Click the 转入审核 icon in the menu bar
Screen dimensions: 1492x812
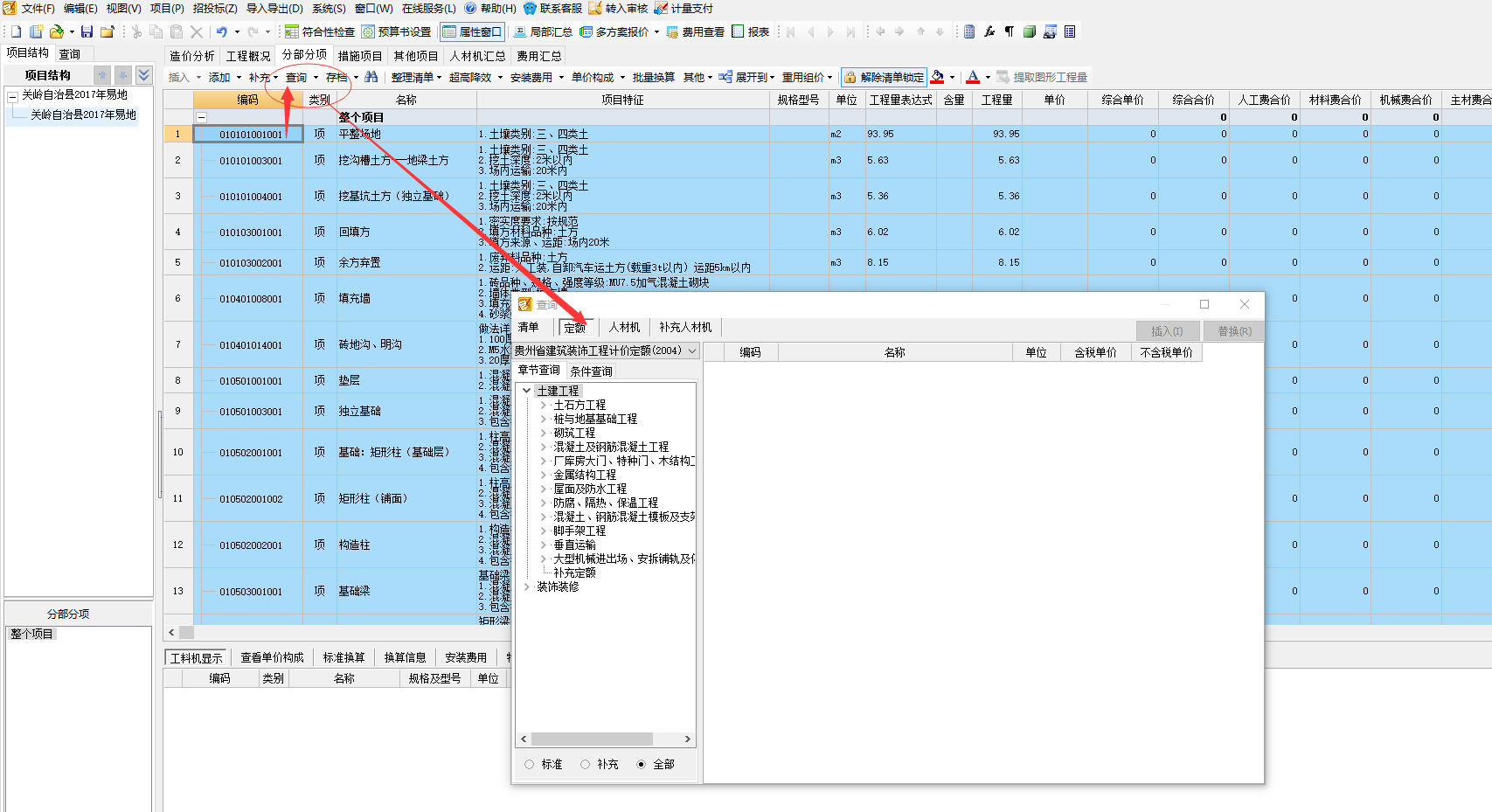pyautogui.click(x=595, y=8)
